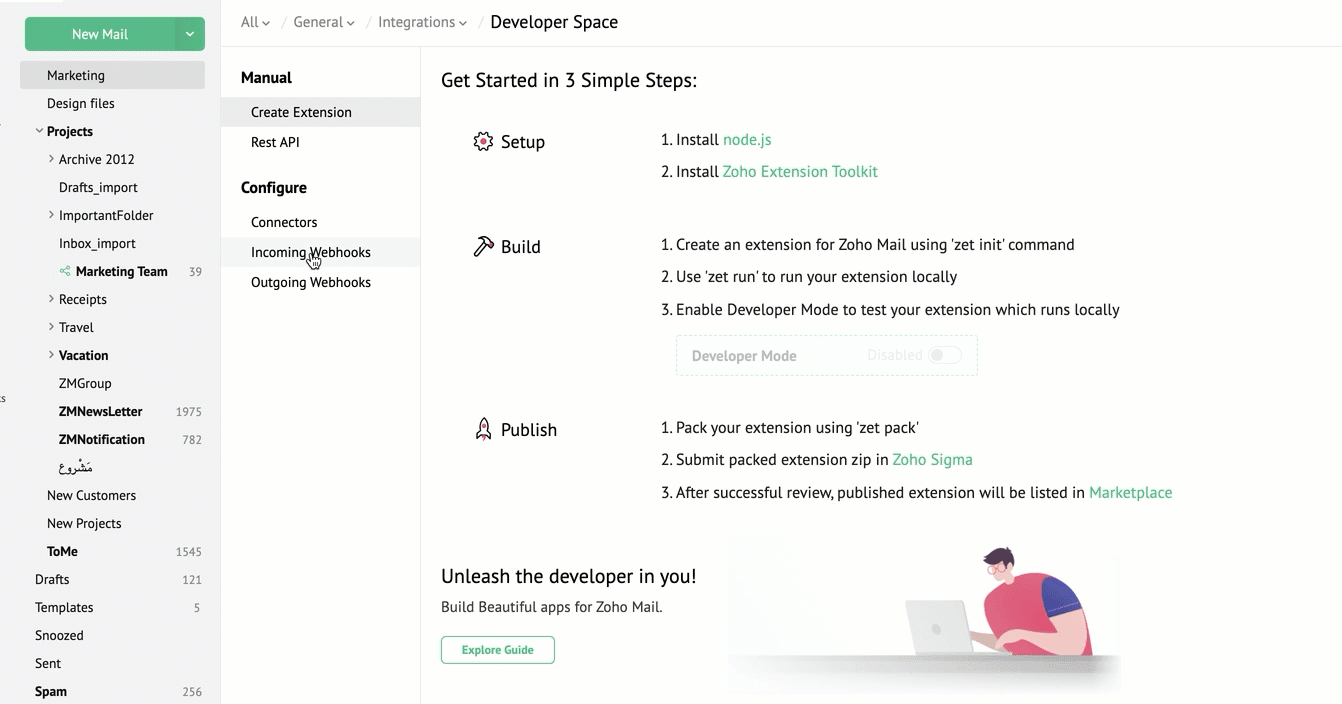Expand the Archive 2012 folder

pyautogui.click(x=51, y=159)
